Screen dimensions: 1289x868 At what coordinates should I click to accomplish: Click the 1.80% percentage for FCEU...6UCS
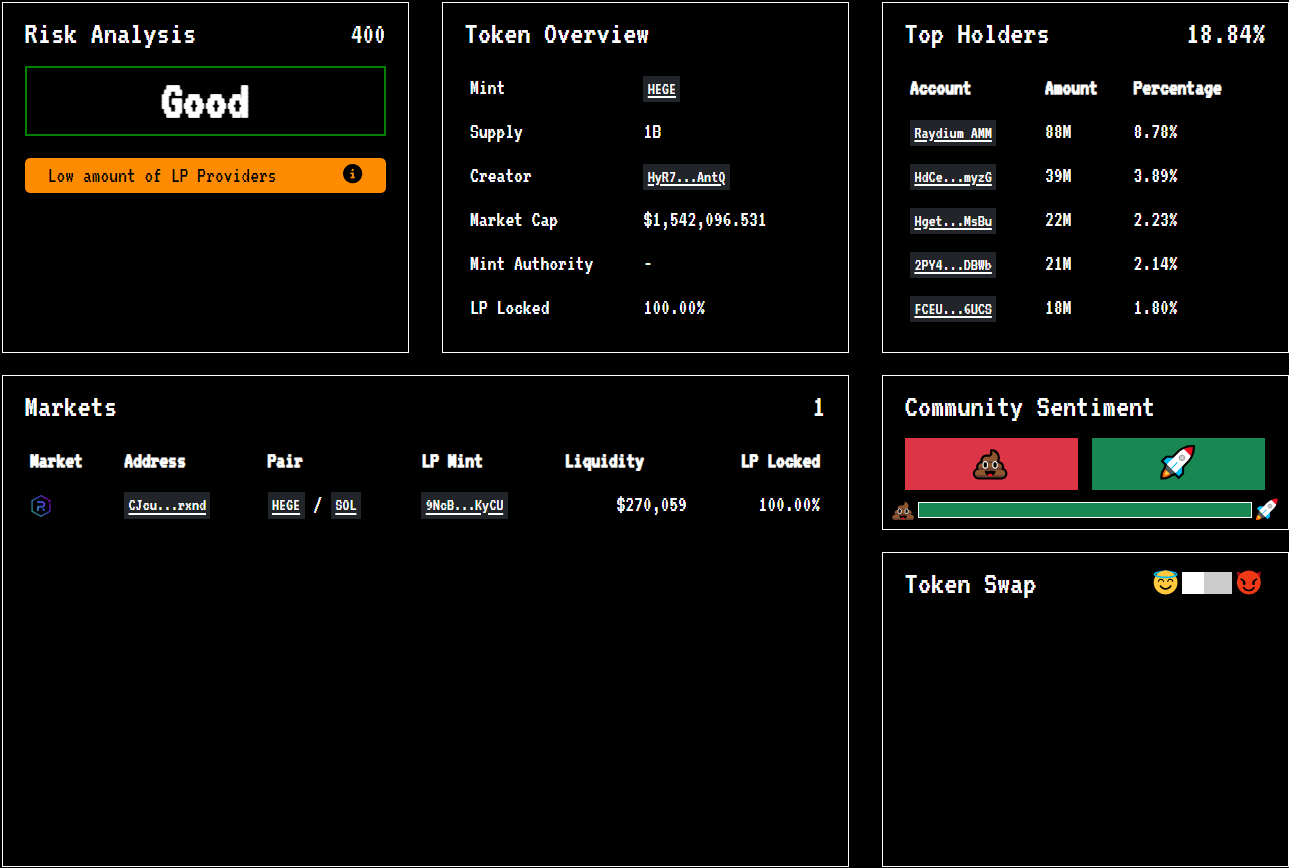1155,308
